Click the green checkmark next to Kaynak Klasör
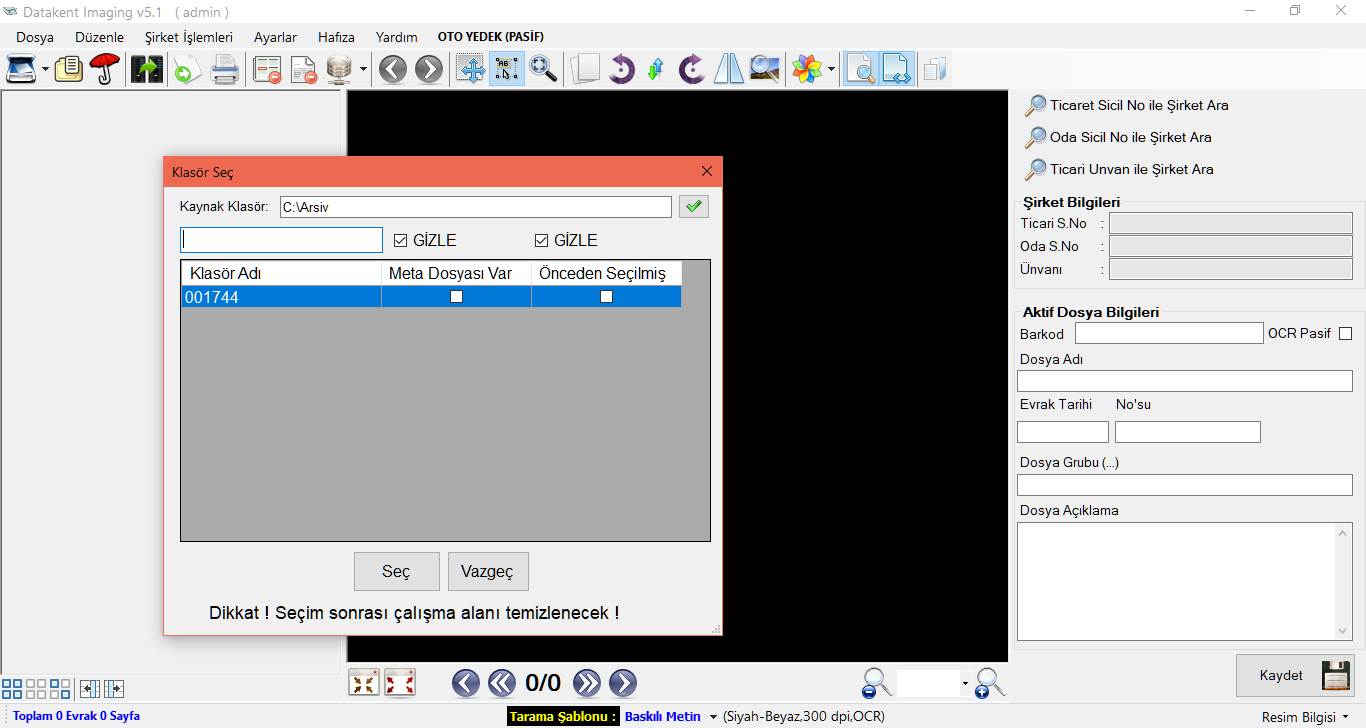 click(693, 207)
